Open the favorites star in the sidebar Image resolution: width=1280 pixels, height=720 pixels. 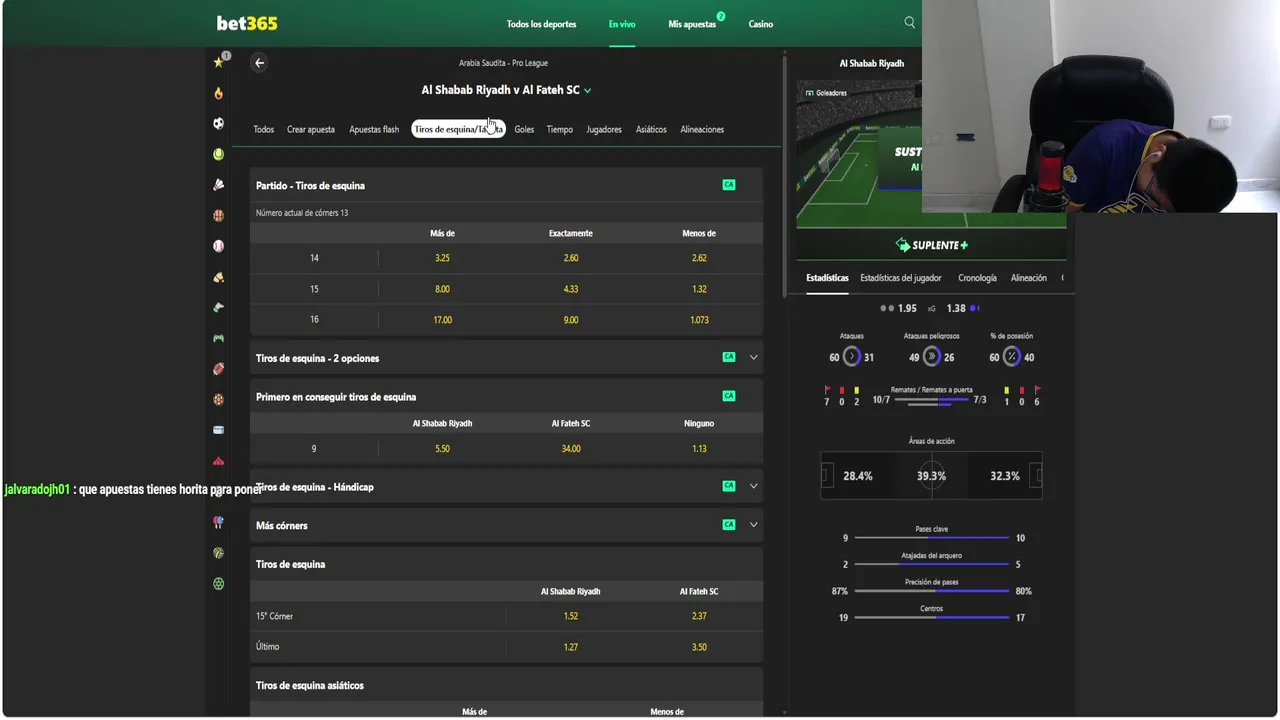tap(218, 62)
